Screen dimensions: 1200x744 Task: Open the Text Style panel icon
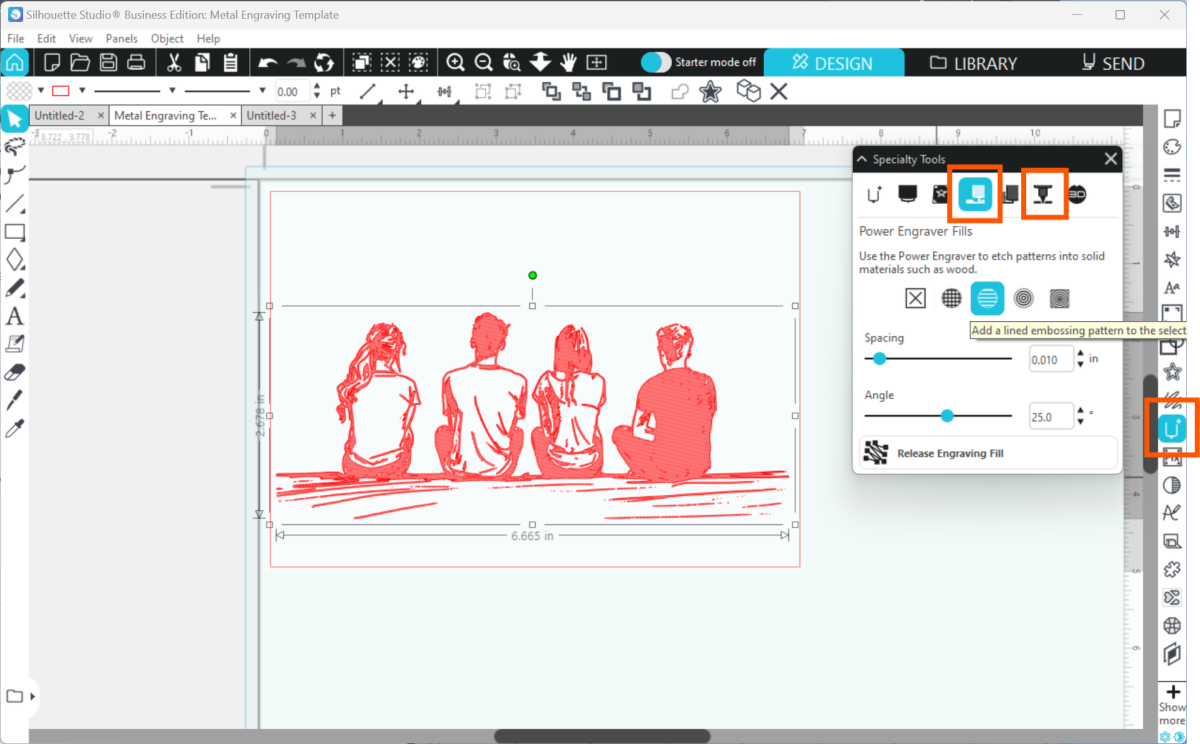pyautogui.click(x=1172, y=288)
